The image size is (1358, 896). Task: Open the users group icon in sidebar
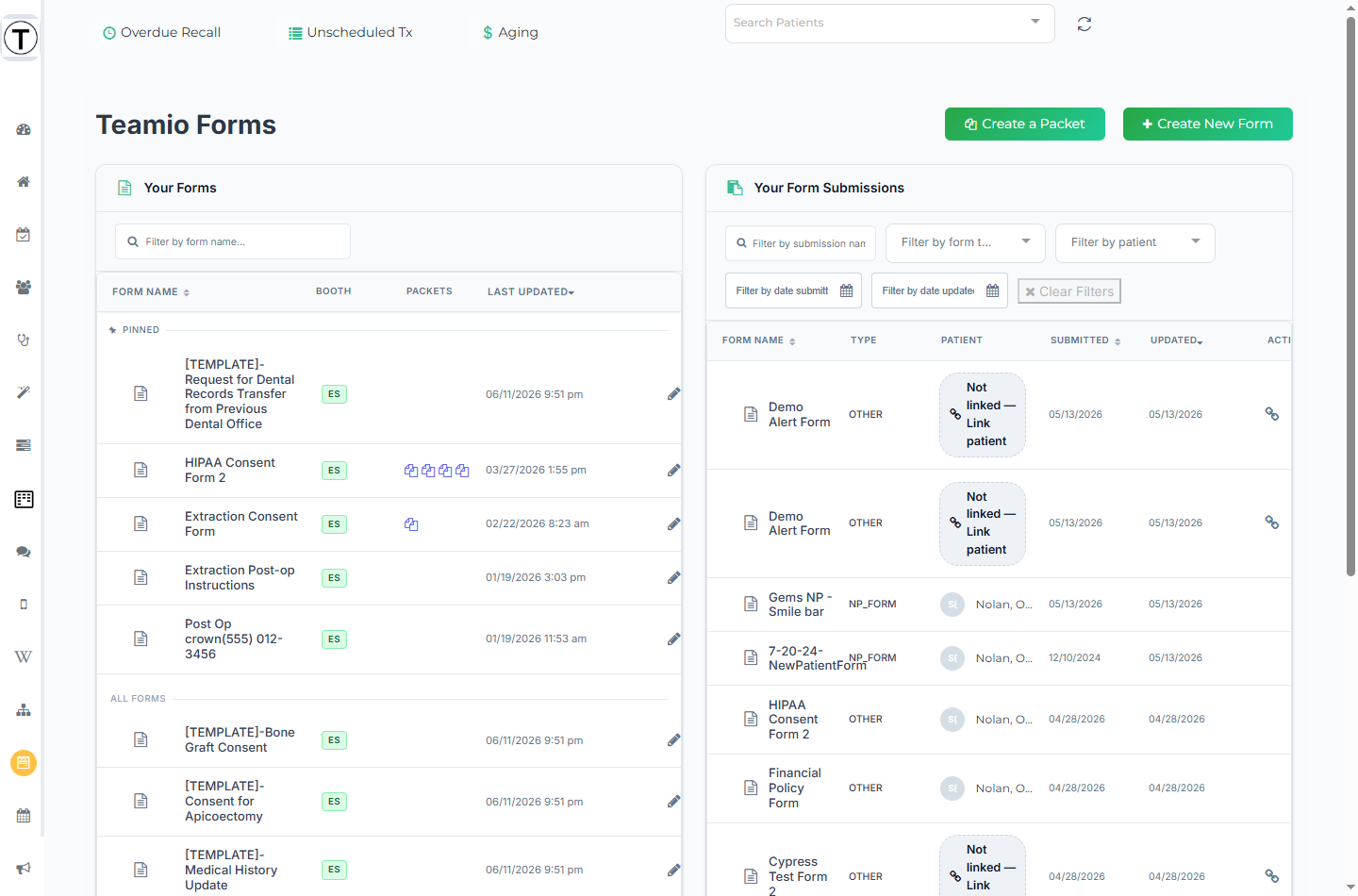pos(24,288)
